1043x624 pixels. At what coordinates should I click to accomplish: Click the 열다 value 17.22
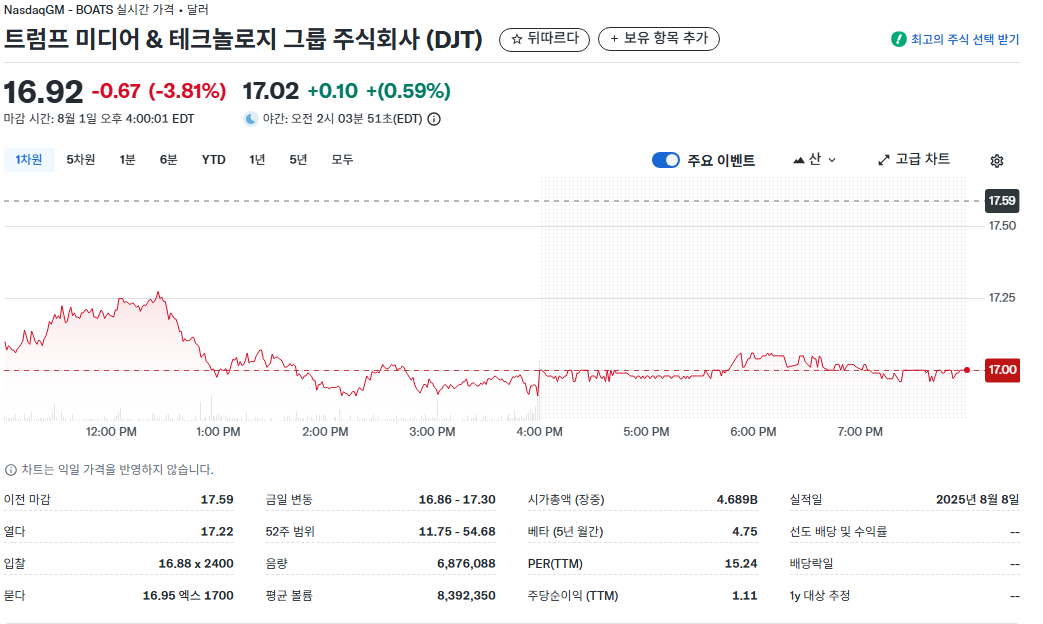[x=217, y=532]
